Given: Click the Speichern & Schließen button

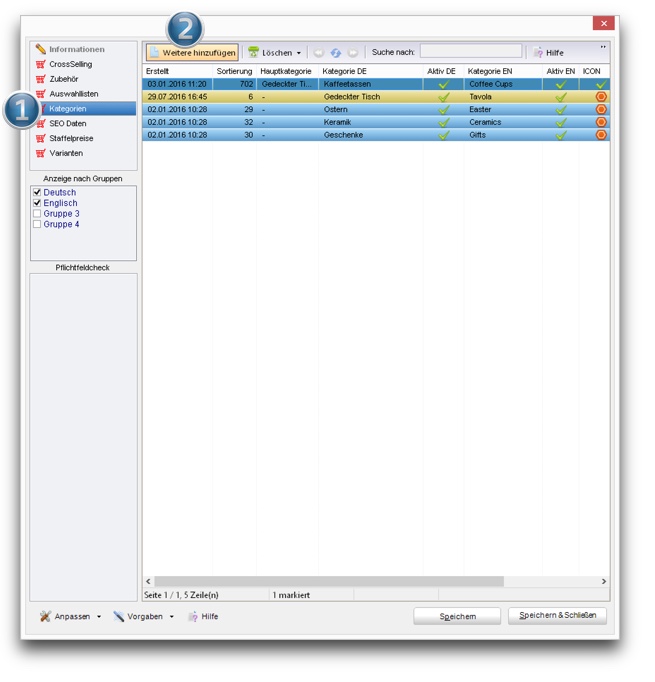Looking at the screenshot, I should pyautogui.click(x=557, y=615).
